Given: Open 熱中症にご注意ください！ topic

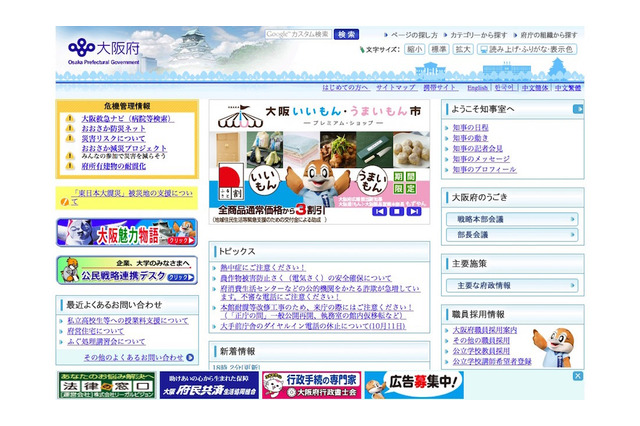Looking at the screenshot, I should [x=262, y=268].
